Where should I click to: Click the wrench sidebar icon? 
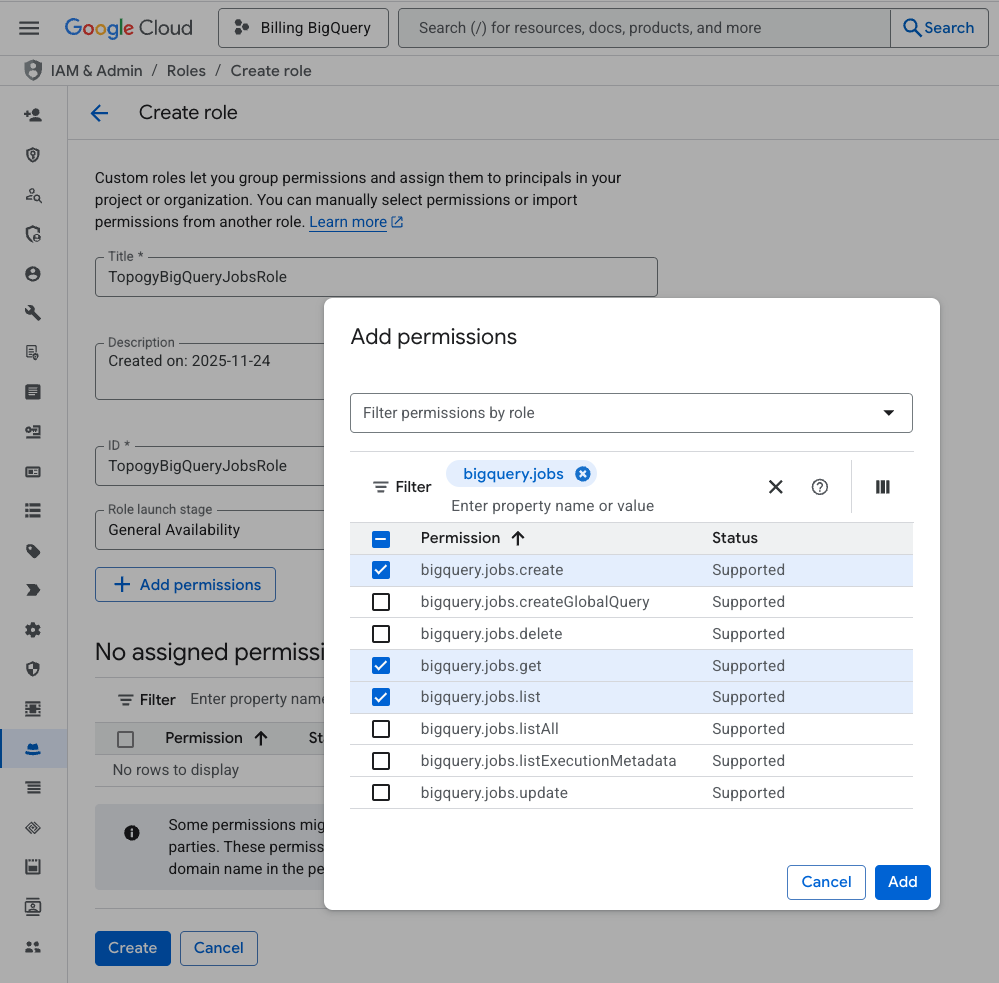[32, 313]
